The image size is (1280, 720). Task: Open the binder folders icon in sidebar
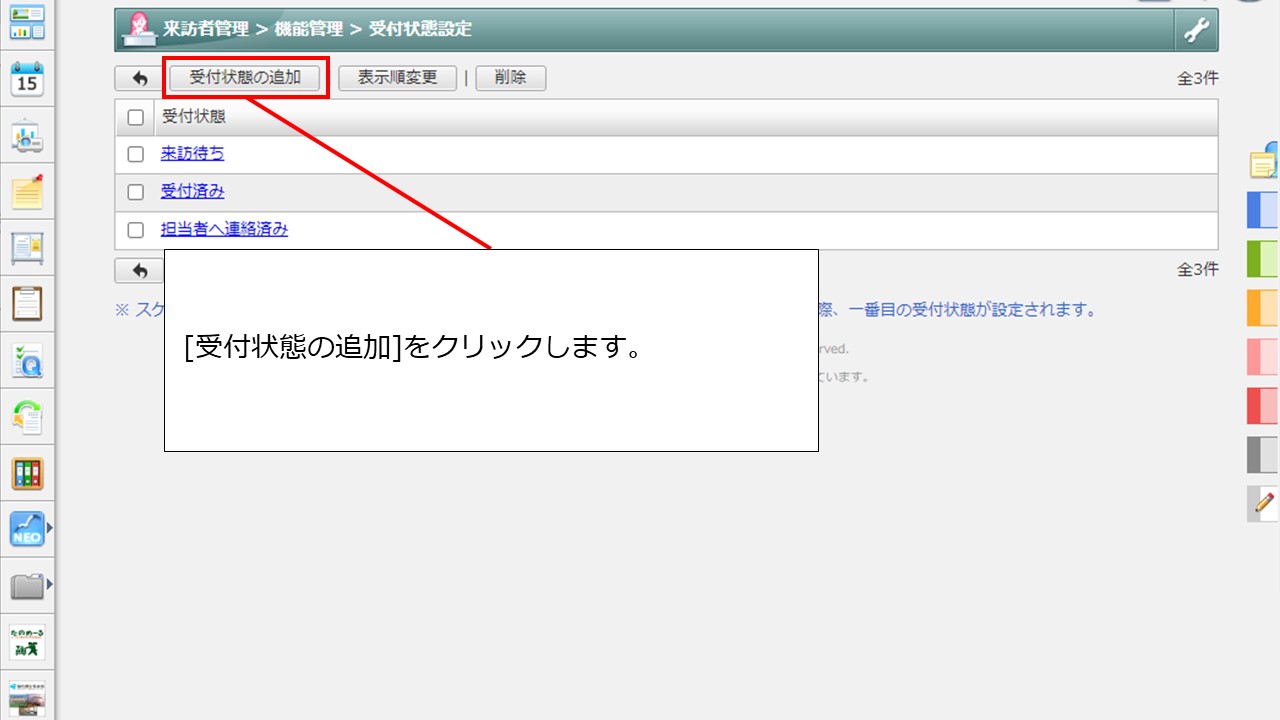(x=27, y=473)
